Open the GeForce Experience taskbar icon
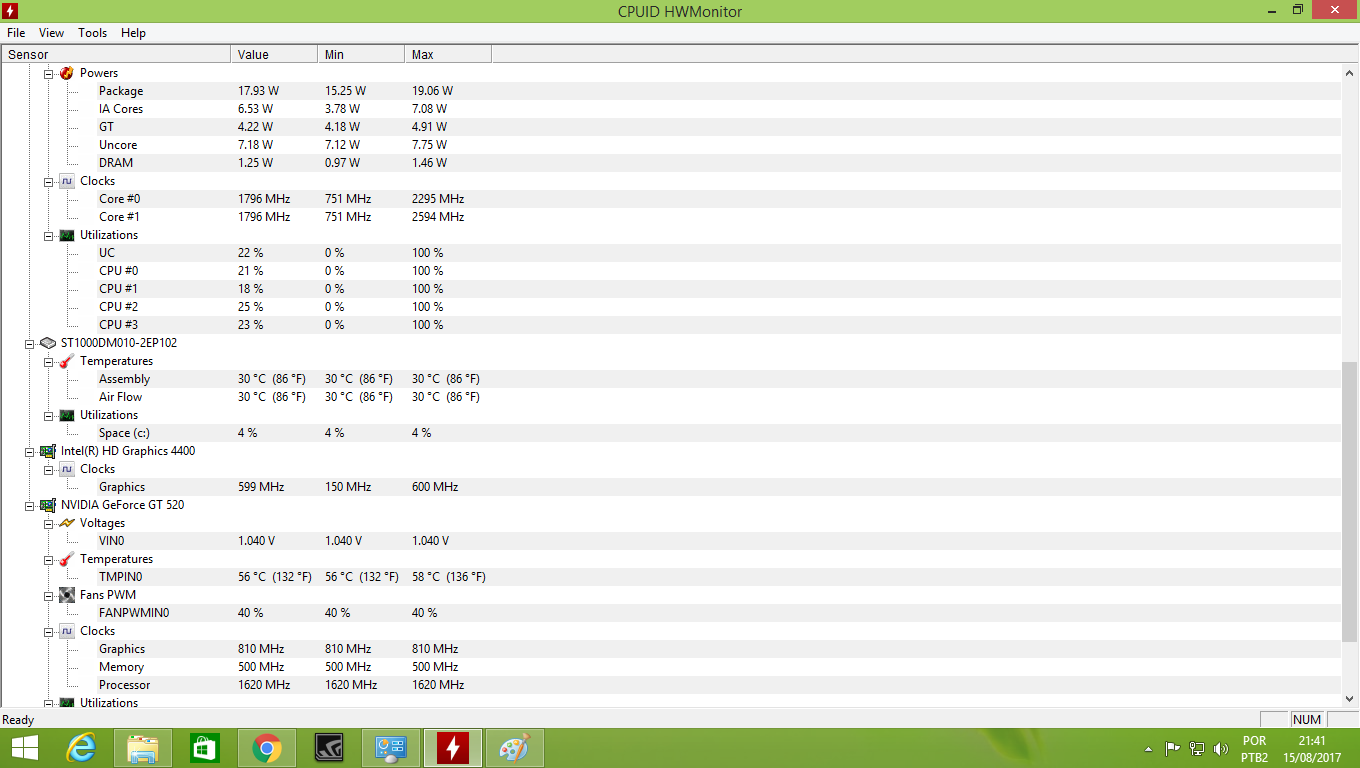This screenshot has height=768, width=1360. click(x=329, y=748)
